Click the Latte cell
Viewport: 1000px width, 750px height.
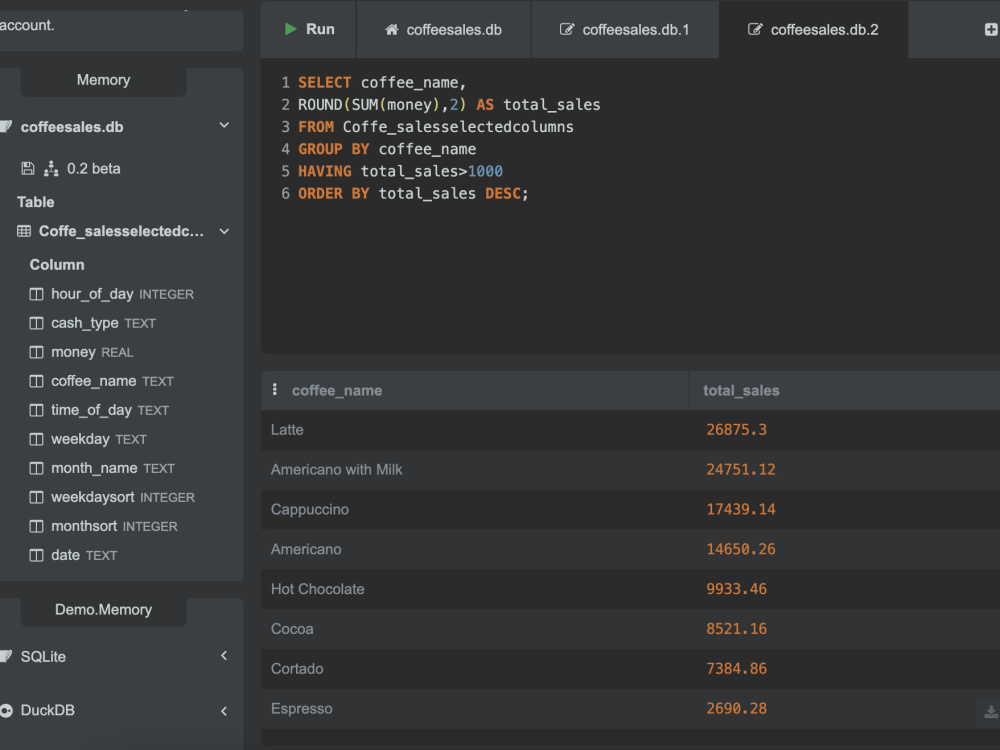click(x=287, y=430)
